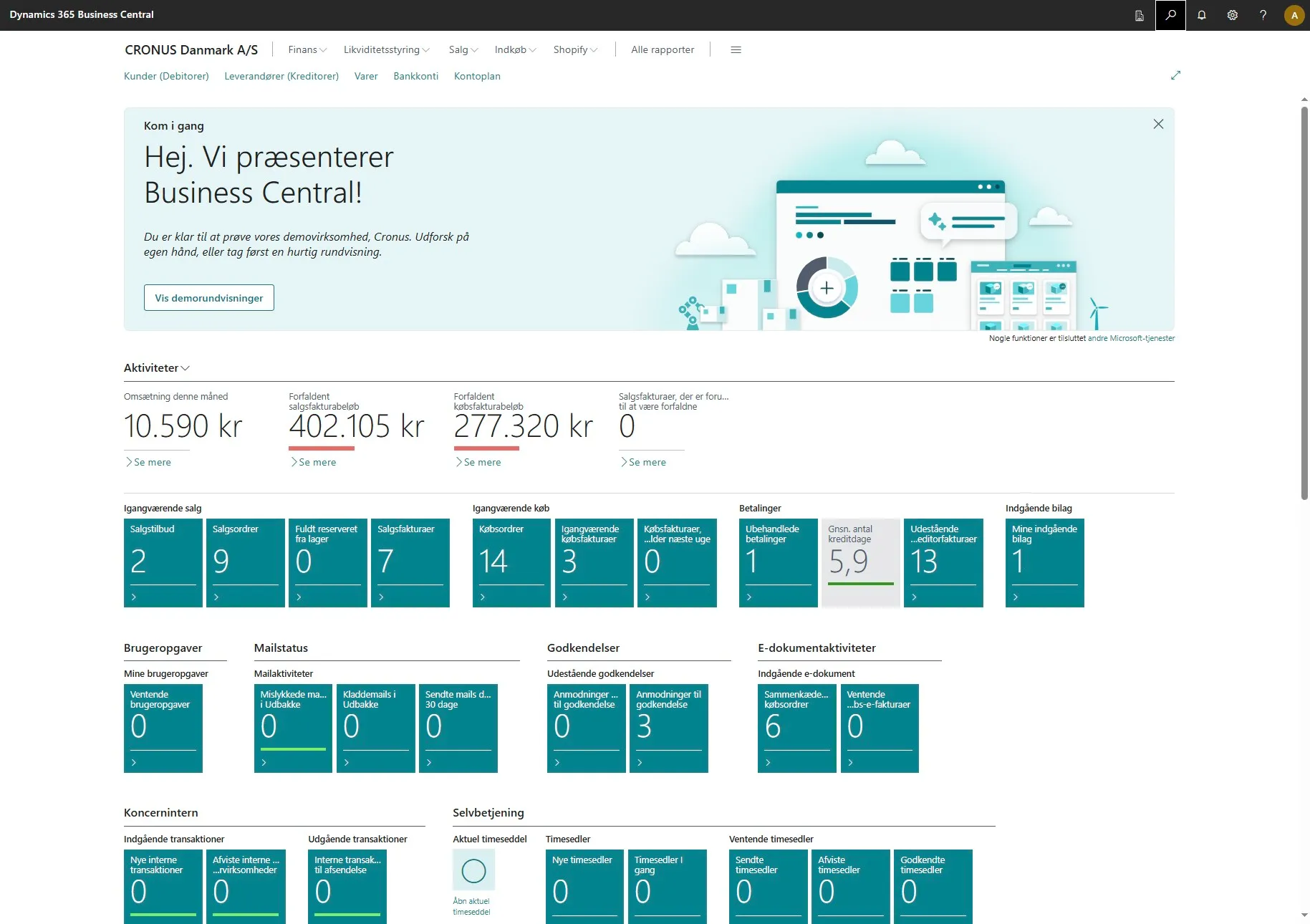
Task: Open the Nye timesedler tile
Action: pyautogui.click(x=585, y=887)
